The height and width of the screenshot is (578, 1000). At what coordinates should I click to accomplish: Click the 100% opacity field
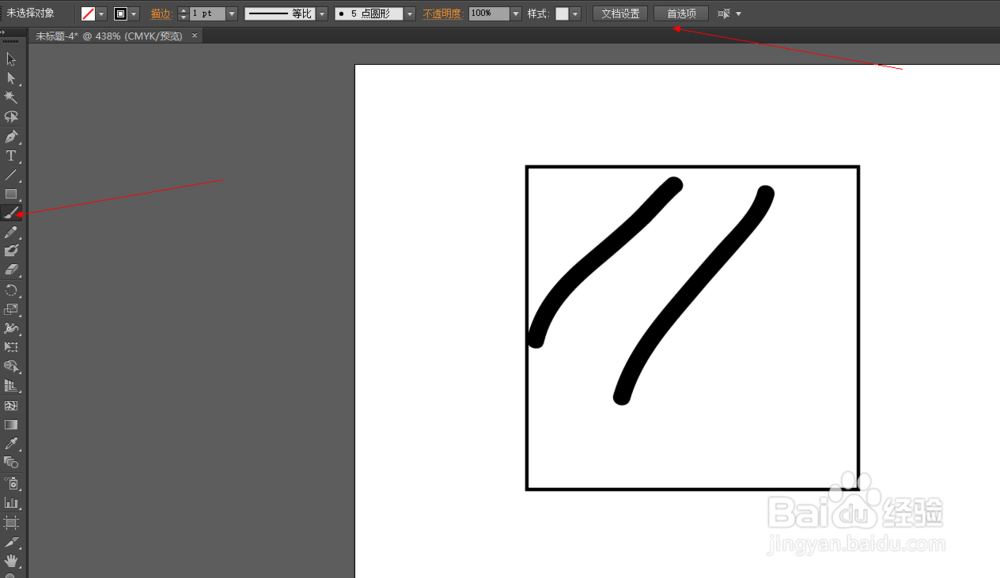click(x=489, y=13)
